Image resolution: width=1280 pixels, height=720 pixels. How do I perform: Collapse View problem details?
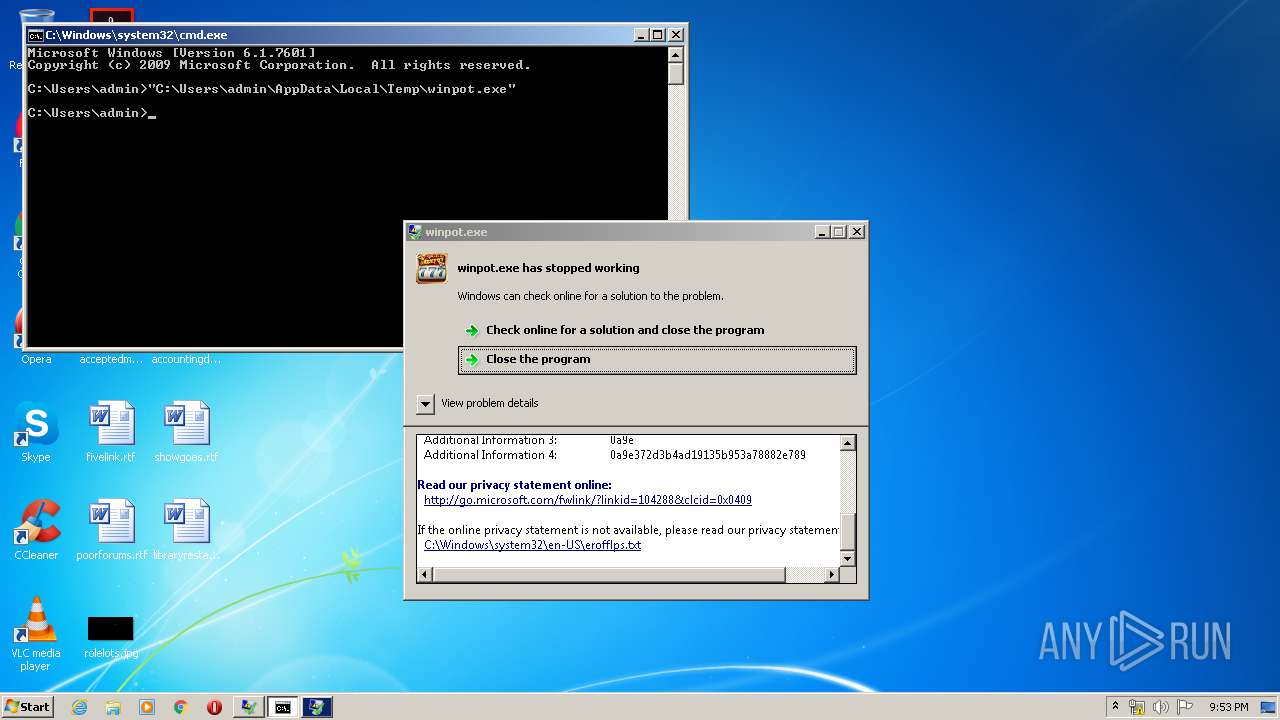425,404
